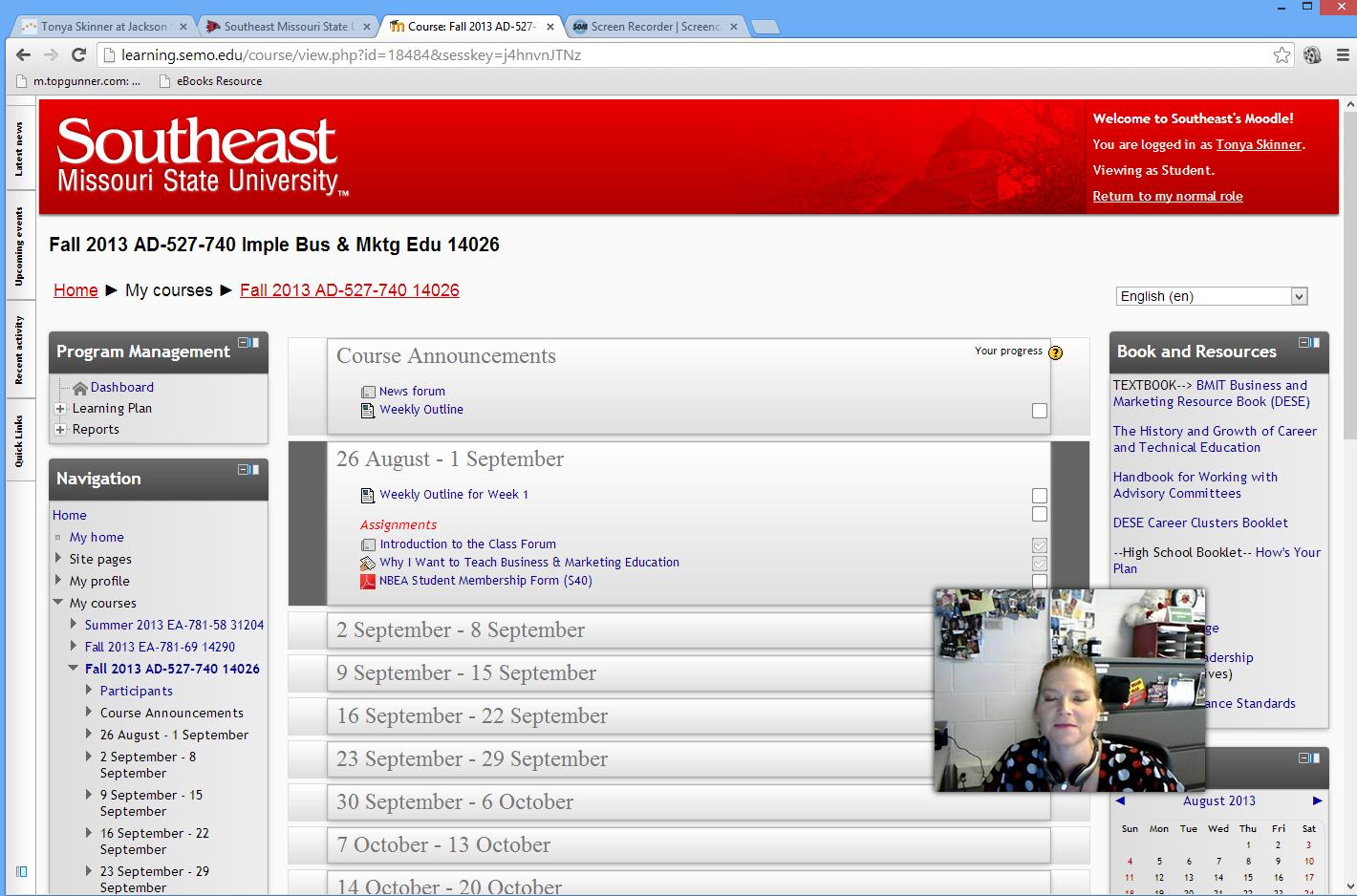Tick the progress box beside NBEA Student Membership Form
The image size is (1357, 896).
click(1039, 580)
